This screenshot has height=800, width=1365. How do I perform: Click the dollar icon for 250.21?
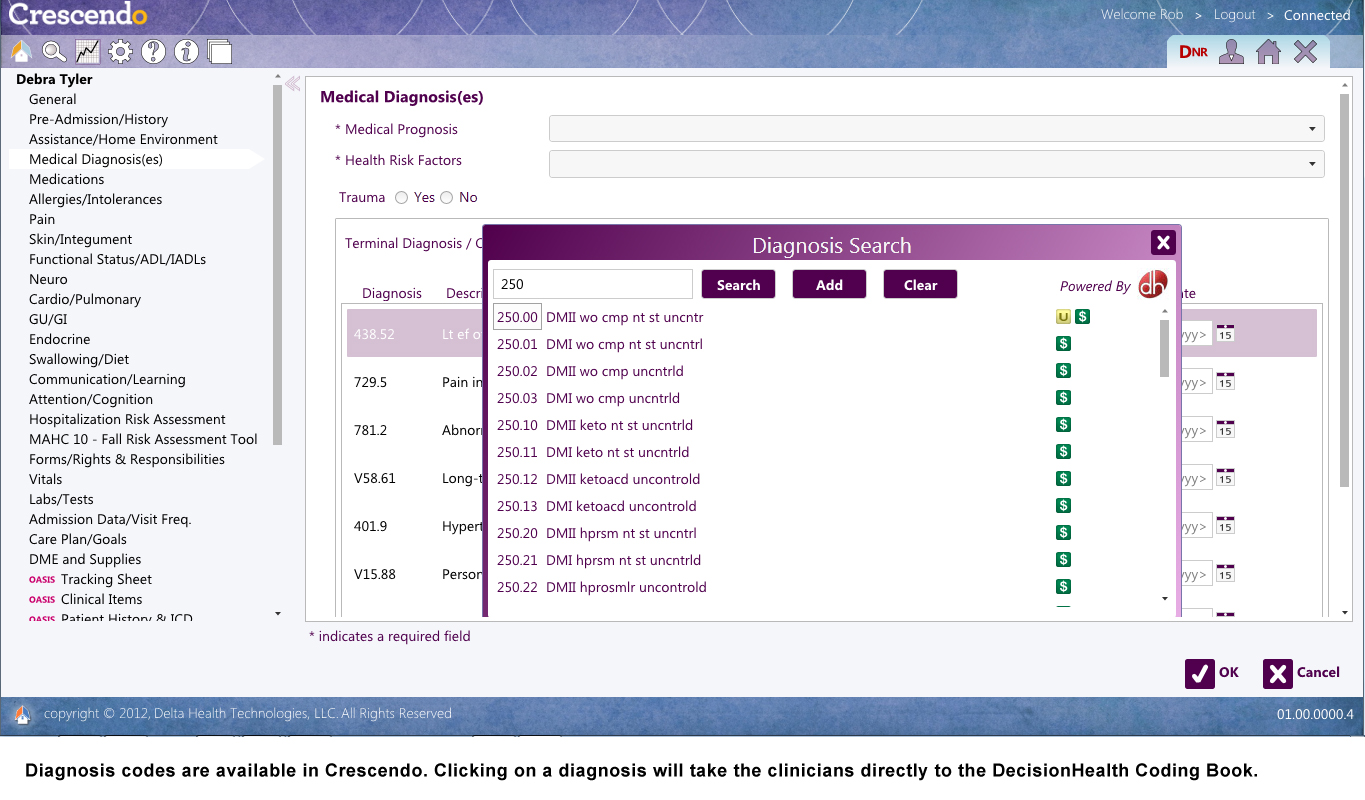(1063, 560)
